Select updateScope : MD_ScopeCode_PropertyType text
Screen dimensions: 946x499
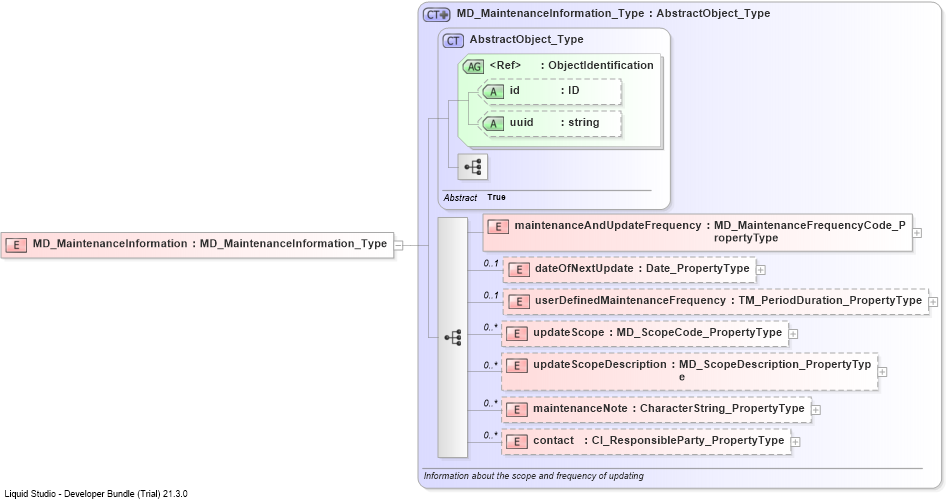(658, 332)
